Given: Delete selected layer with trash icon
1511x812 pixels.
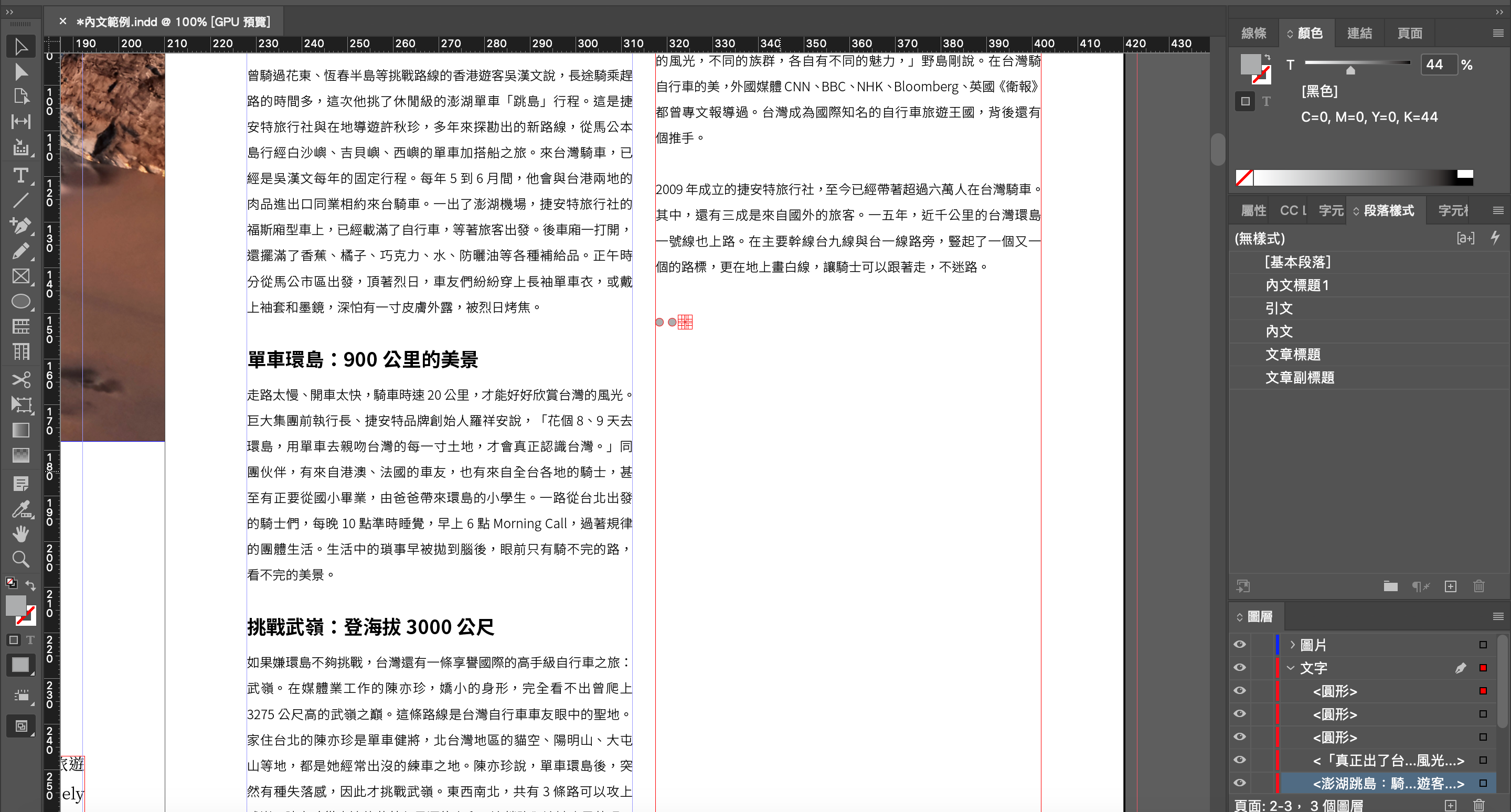Looking at the screenshot, I should [x=1479, y=805].
